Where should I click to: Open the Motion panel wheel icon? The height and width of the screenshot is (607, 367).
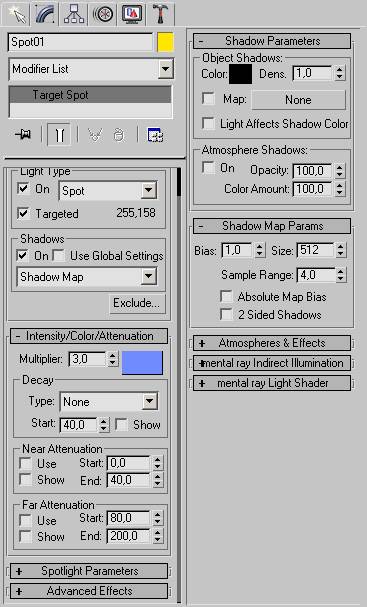coord(103,14)
